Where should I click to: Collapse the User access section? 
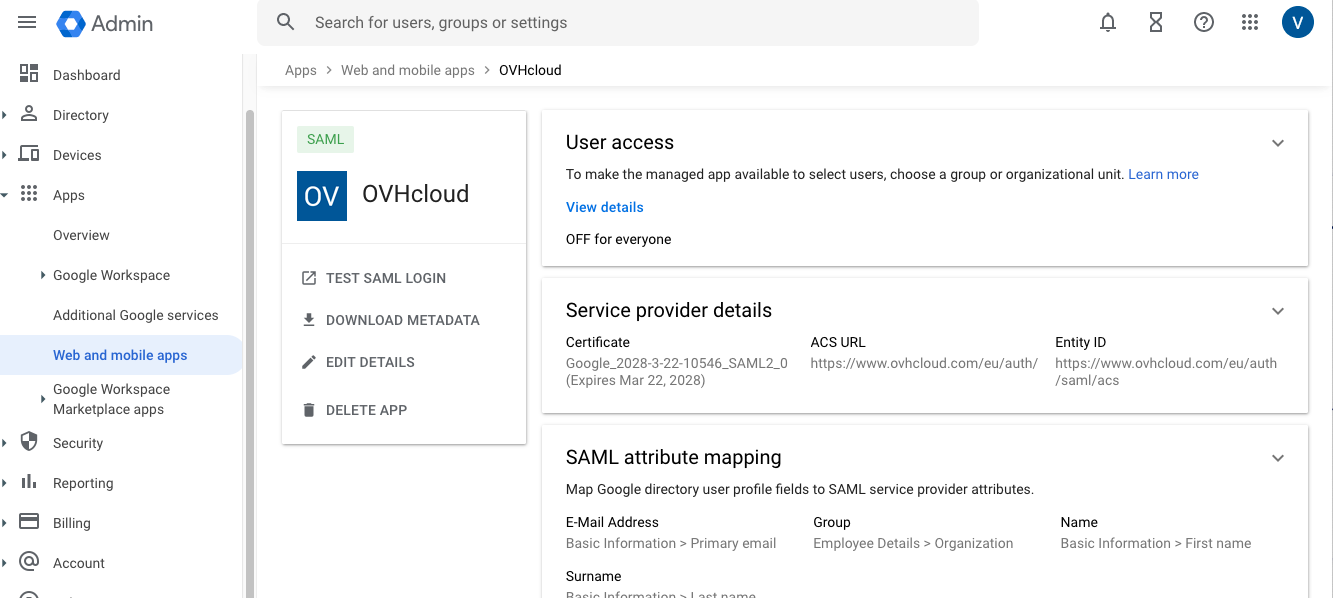tap(1277, 143)
